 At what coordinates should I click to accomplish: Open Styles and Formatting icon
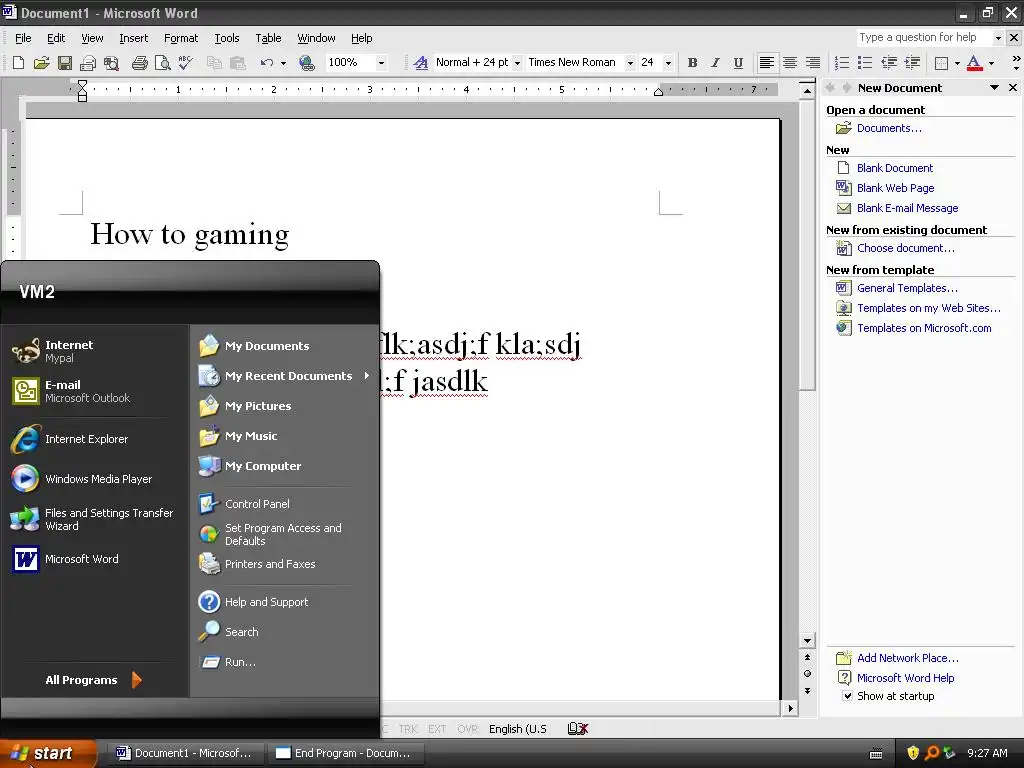tap(421, 63)
